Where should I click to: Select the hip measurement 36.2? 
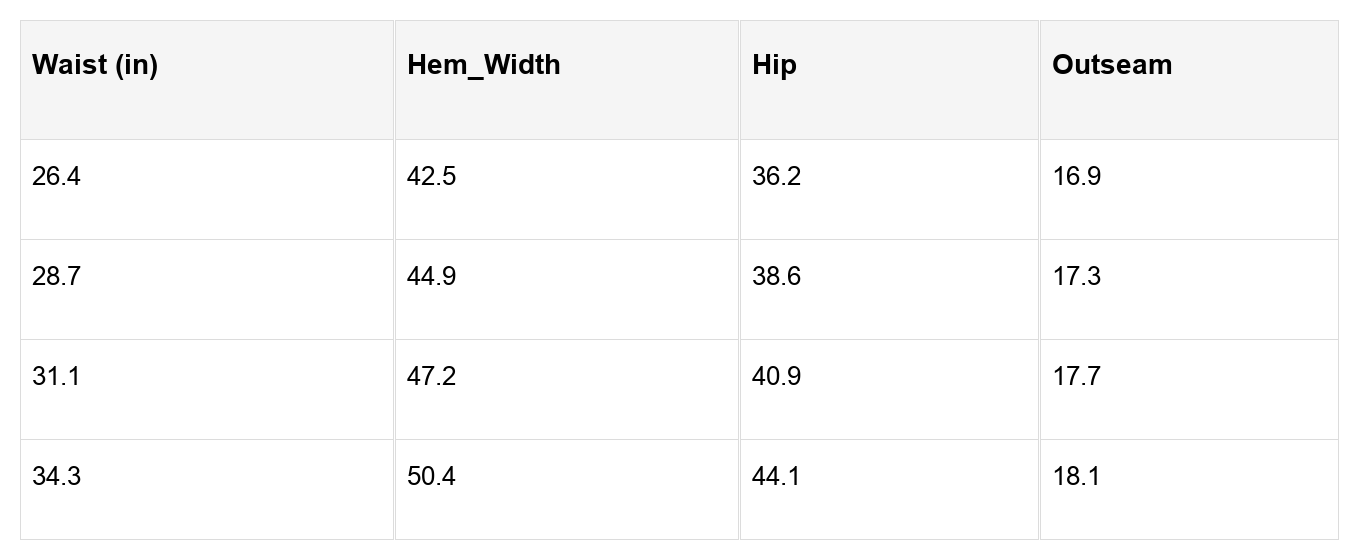click(x=776, y=177)
